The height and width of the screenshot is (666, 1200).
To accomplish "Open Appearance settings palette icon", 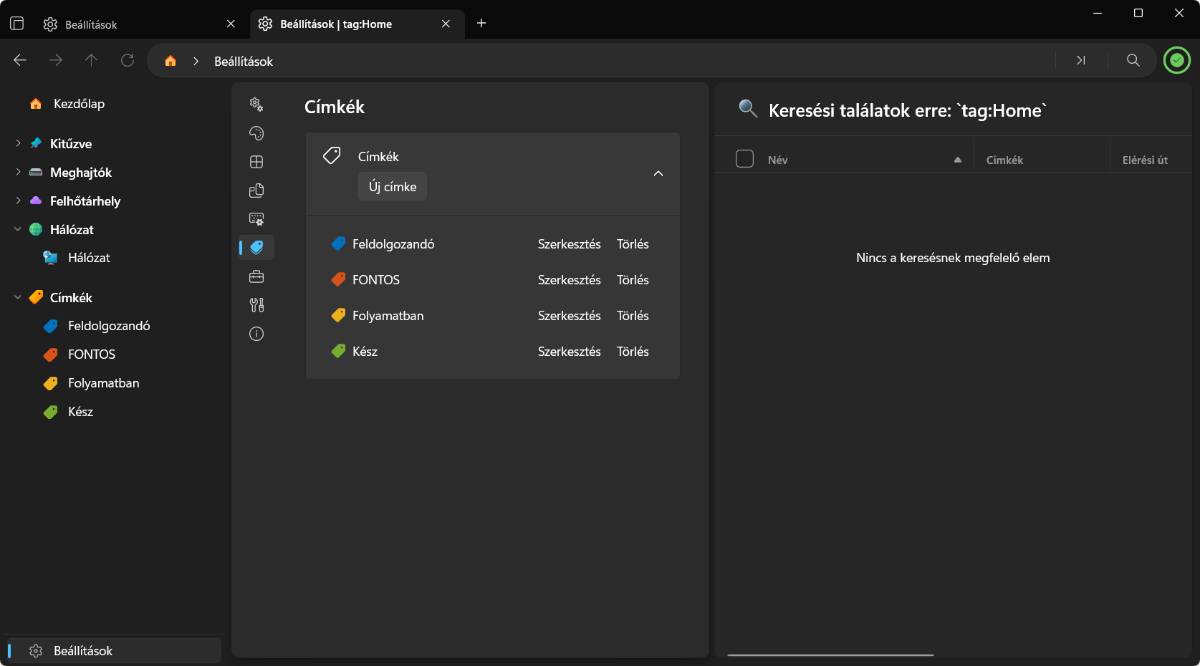I will pyautogui.click(x=256, y=133).
